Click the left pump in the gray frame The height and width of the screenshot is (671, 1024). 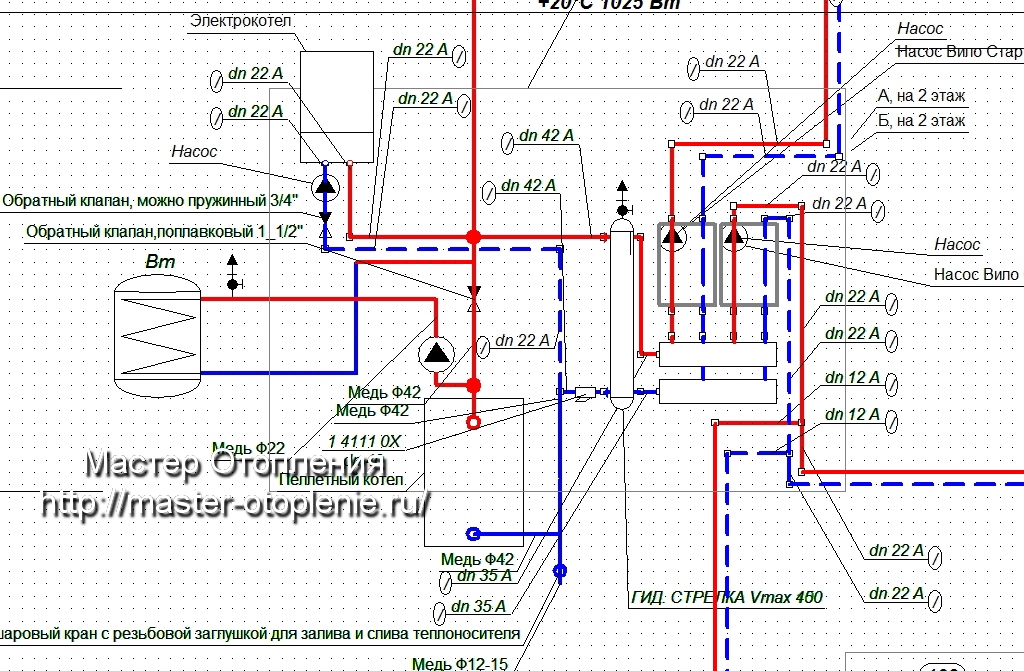[673, 237]
